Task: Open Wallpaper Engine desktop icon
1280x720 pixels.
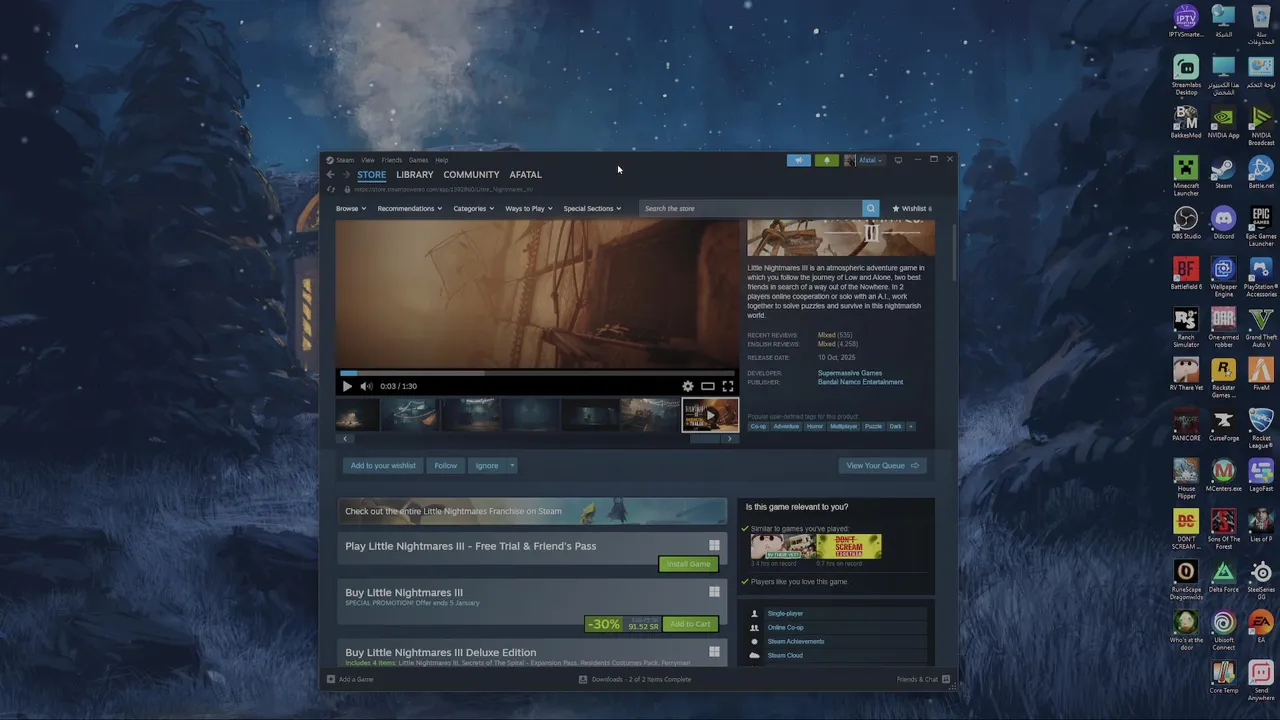Action: 1223,276
